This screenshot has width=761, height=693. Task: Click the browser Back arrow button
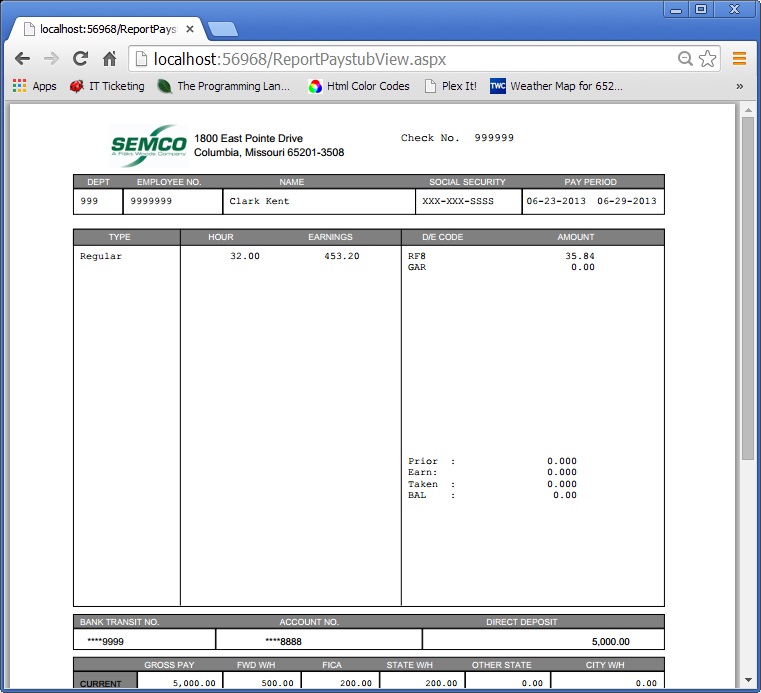click(x=22, y=59)
